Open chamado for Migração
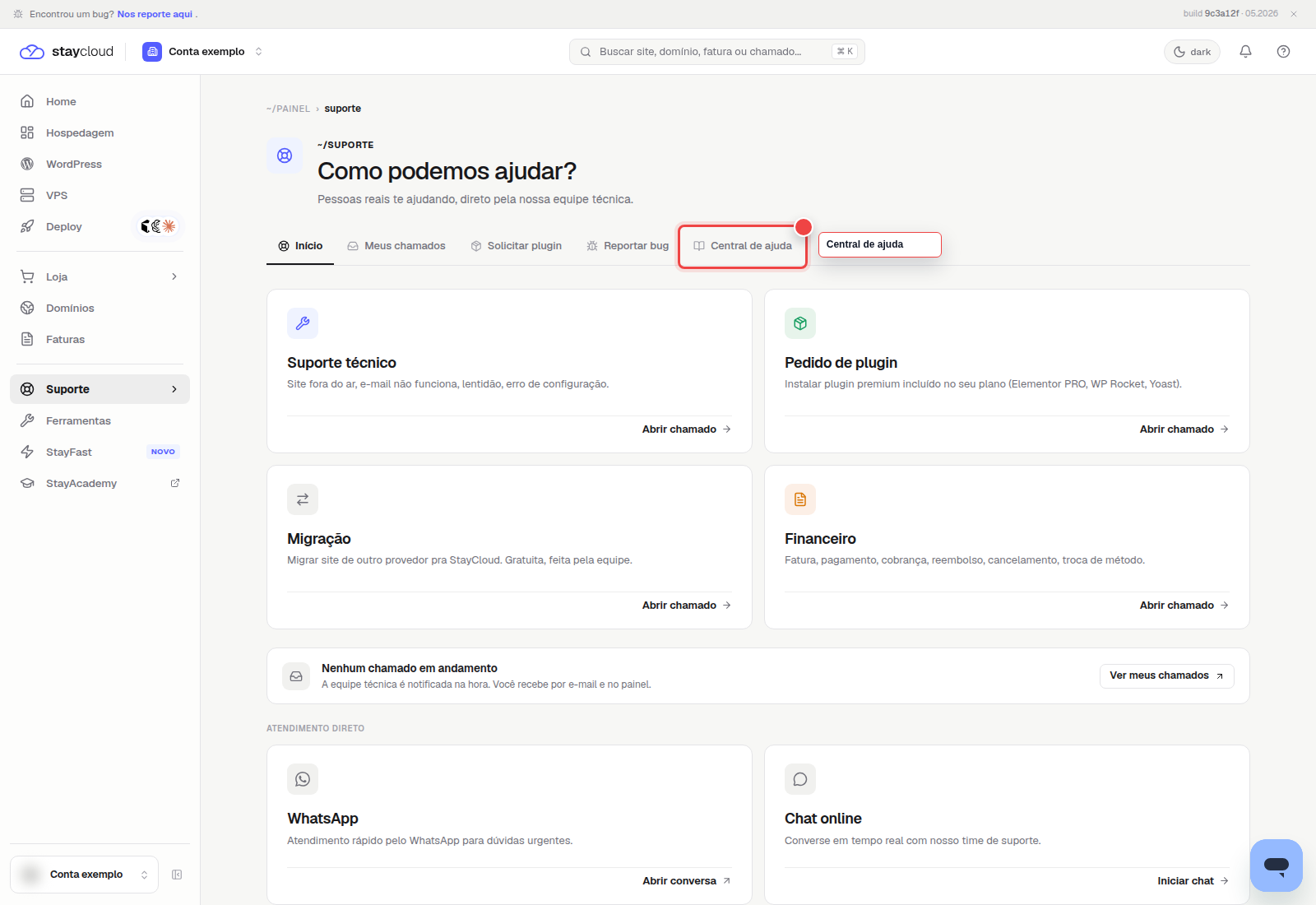1316x905 pixels. click(x=687, y=606)
